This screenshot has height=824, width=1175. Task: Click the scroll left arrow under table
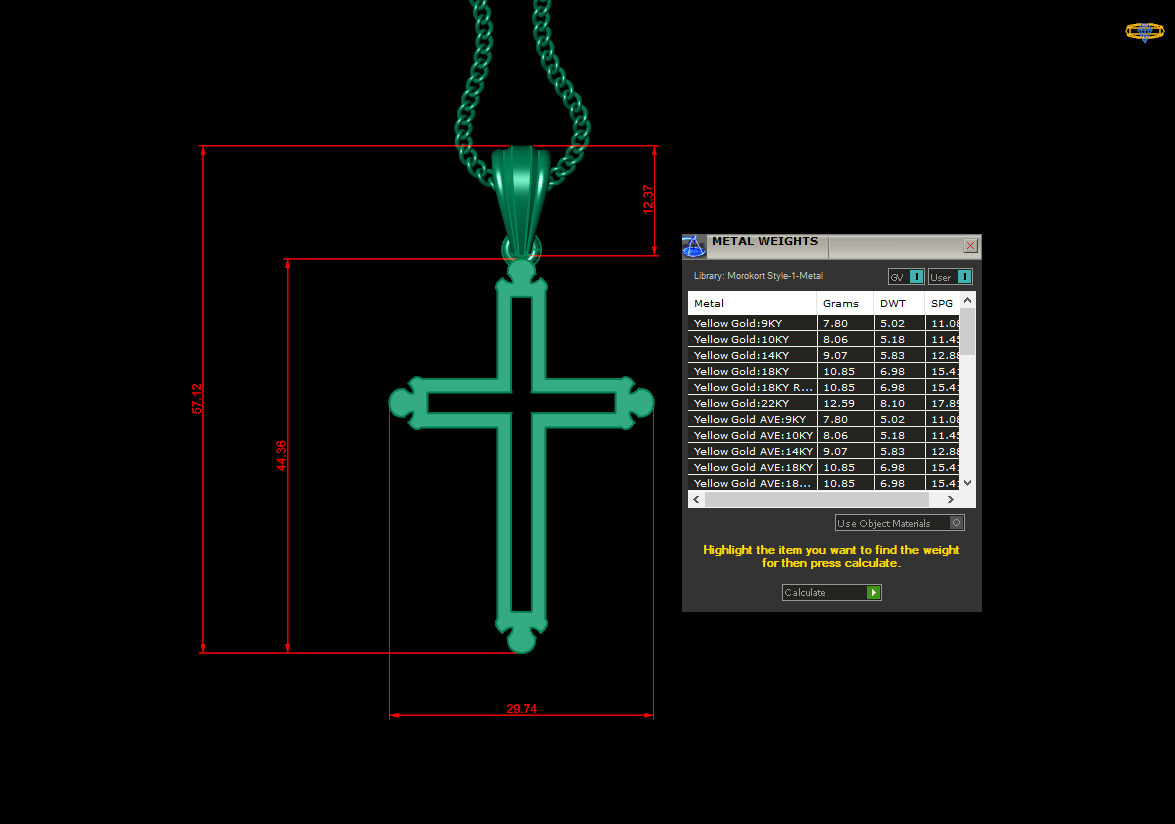point(696,499)
